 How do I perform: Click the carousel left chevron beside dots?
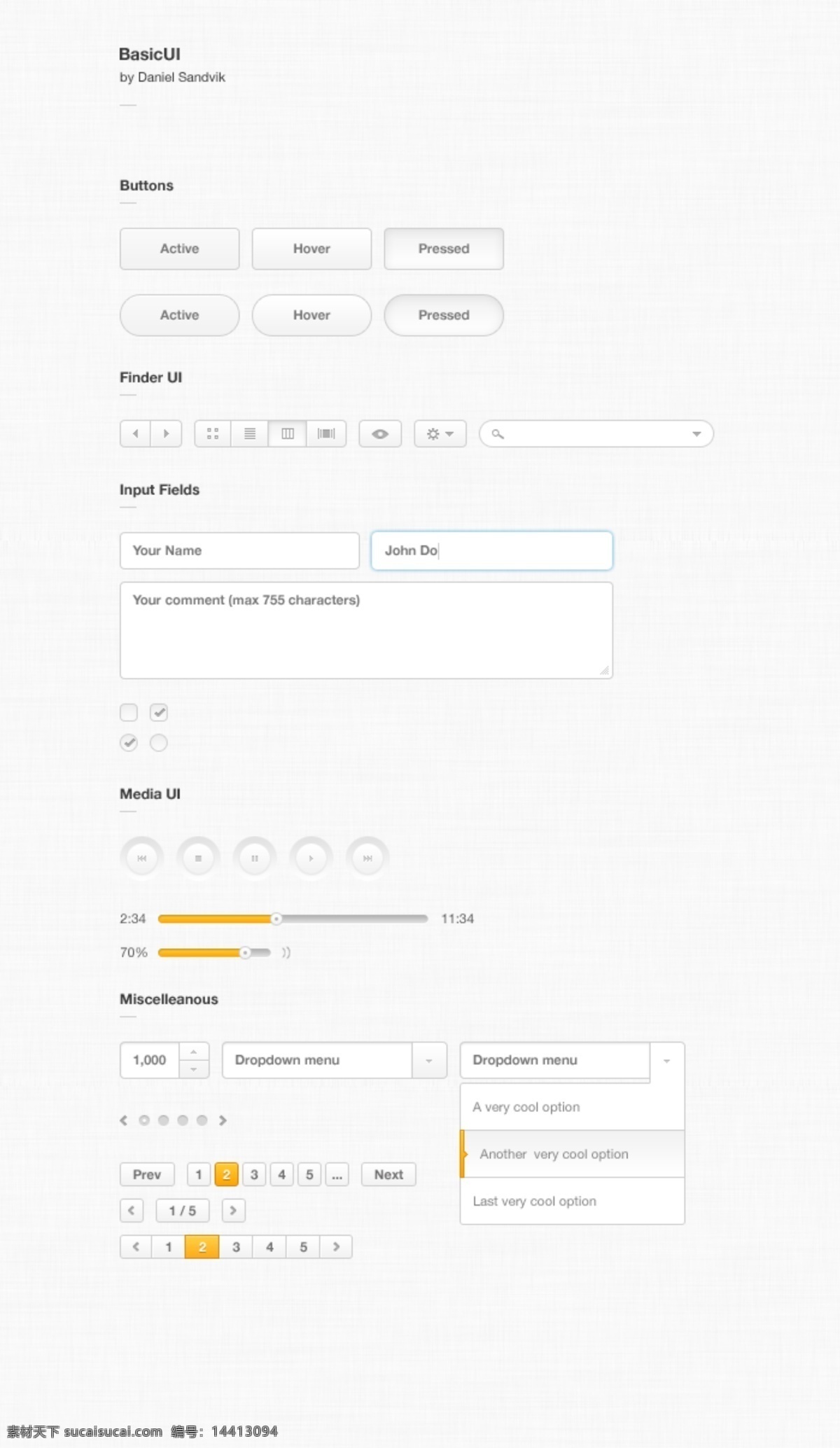(x=124, y=1120)
